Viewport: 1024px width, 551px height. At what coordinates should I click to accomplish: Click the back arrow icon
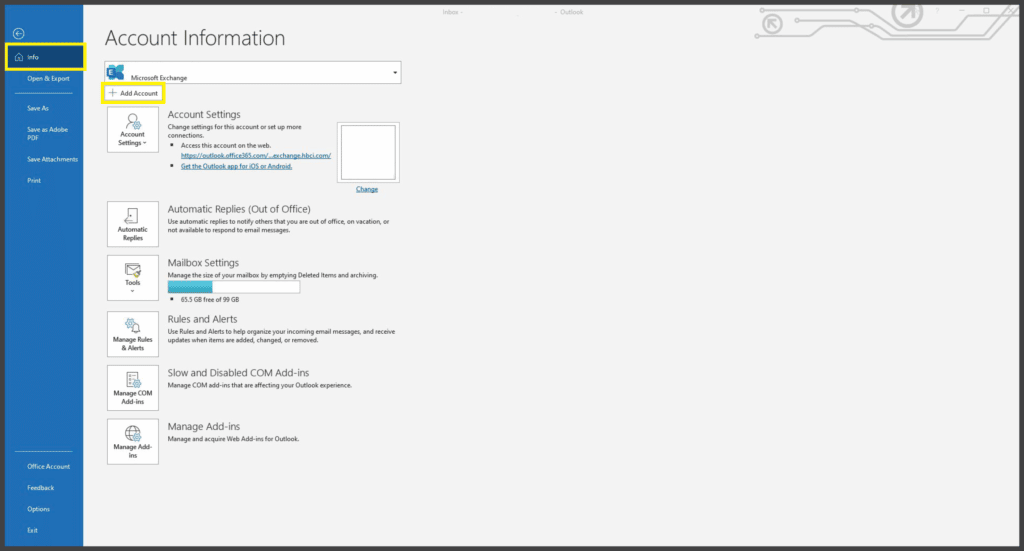(x=18, y=33)
